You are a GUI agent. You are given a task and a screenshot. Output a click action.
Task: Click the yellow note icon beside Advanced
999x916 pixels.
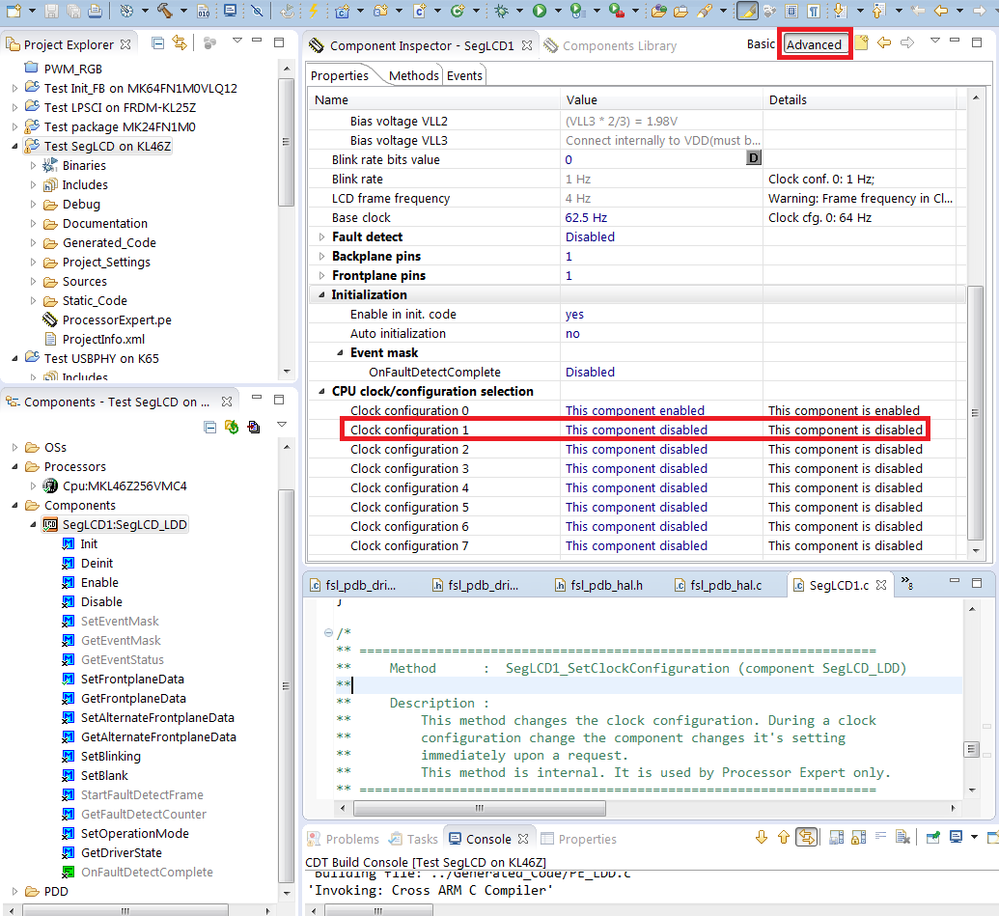(861, 43)
